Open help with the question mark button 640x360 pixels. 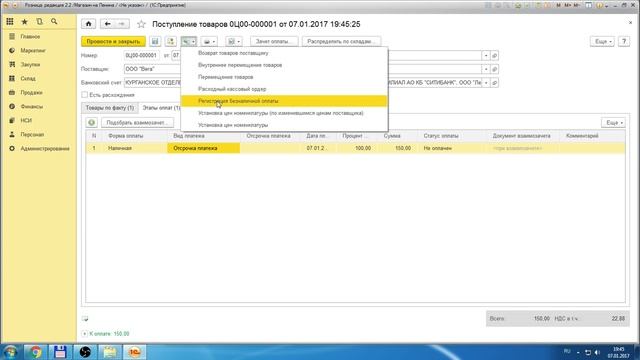click(624, 42)
